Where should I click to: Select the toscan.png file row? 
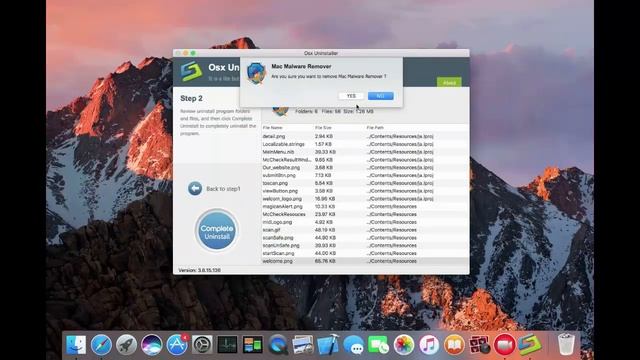[x=364, y=183]
